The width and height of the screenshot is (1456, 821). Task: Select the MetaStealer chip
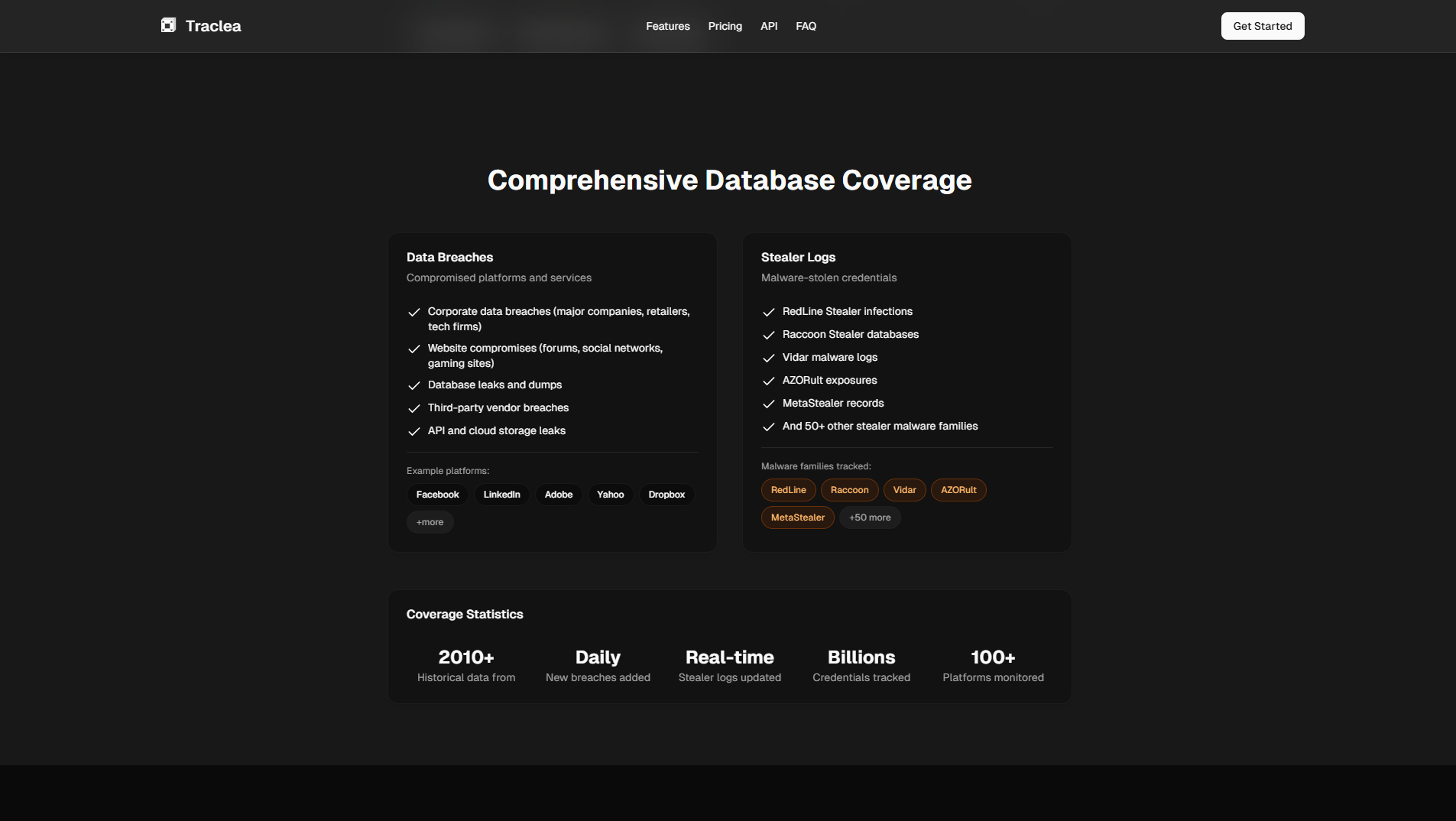(x=797, y=518)
